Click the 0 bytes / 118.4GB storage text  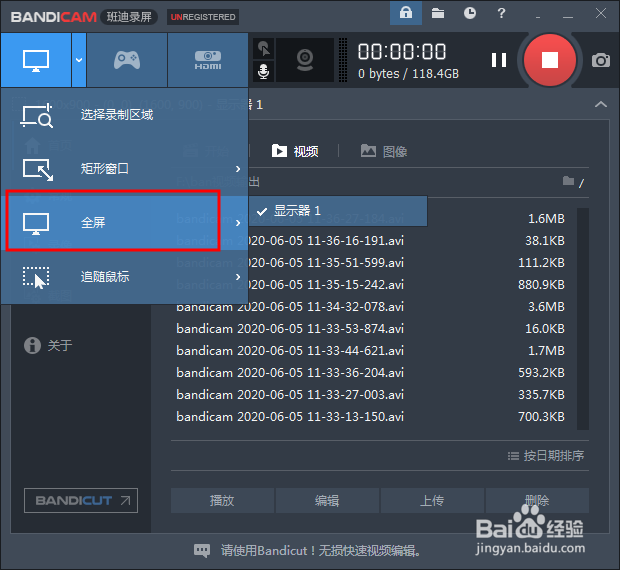408,74
